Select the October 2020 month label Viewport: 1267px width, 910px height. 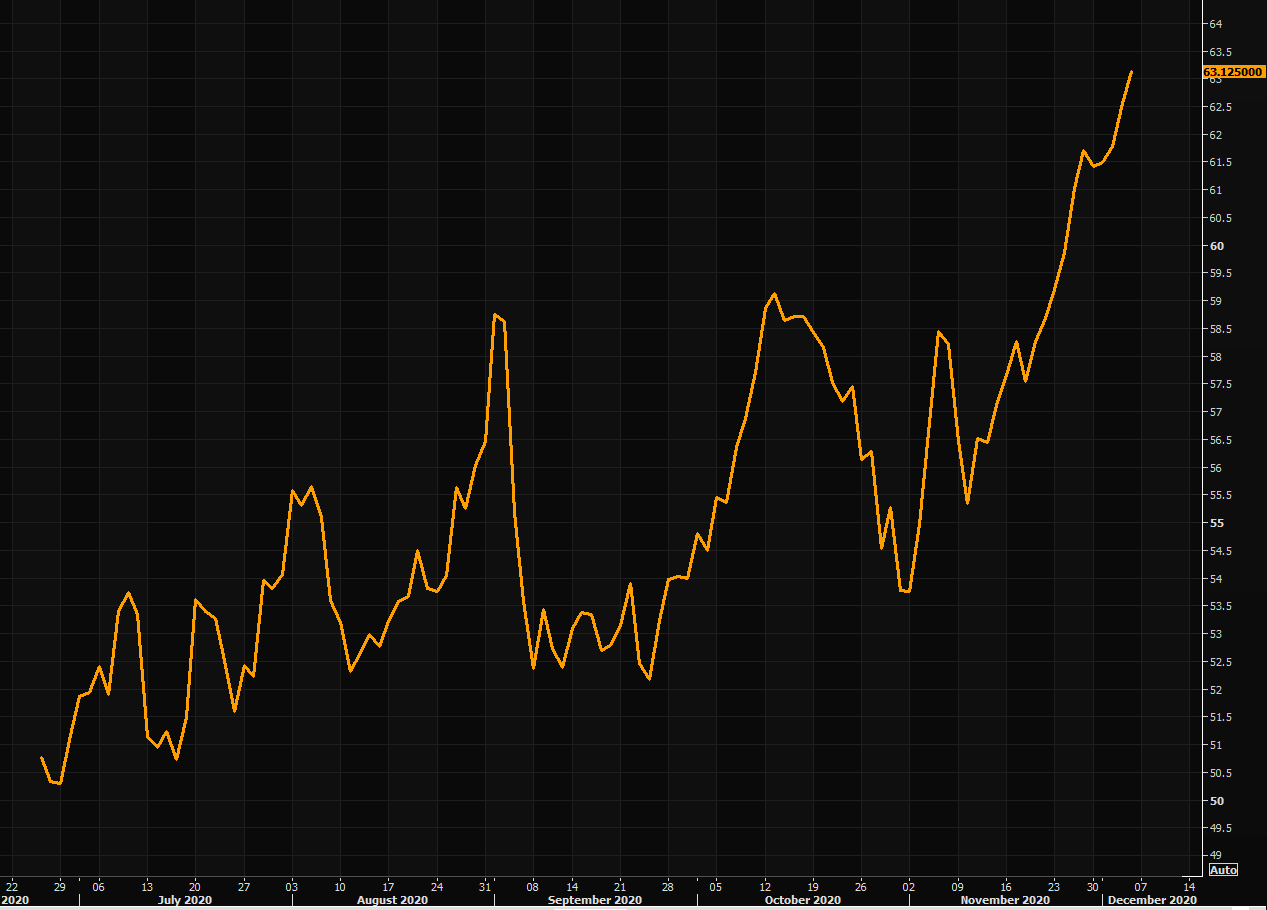[x=802, y=900]
